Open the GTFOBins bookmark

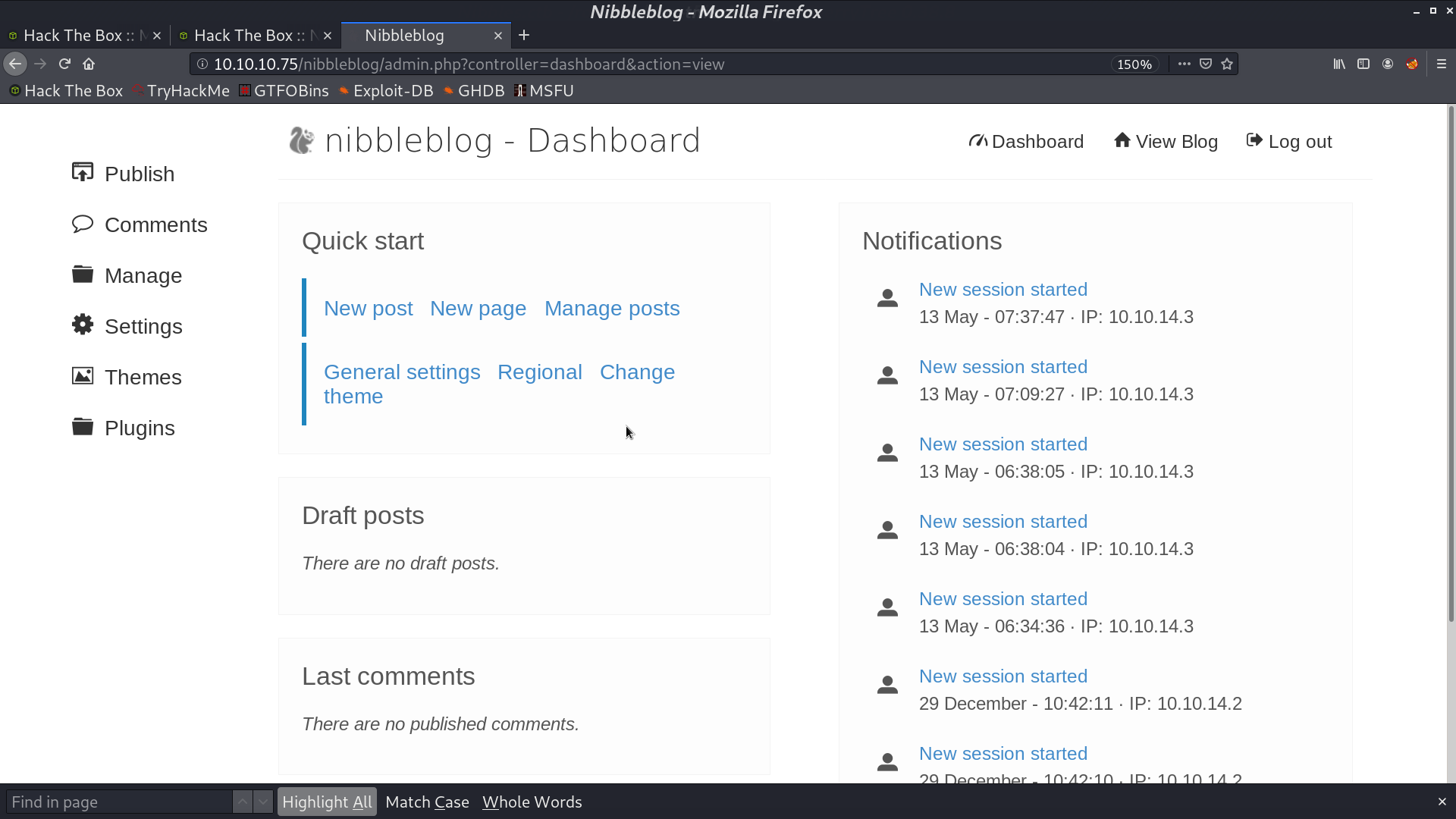coord(284,91)
